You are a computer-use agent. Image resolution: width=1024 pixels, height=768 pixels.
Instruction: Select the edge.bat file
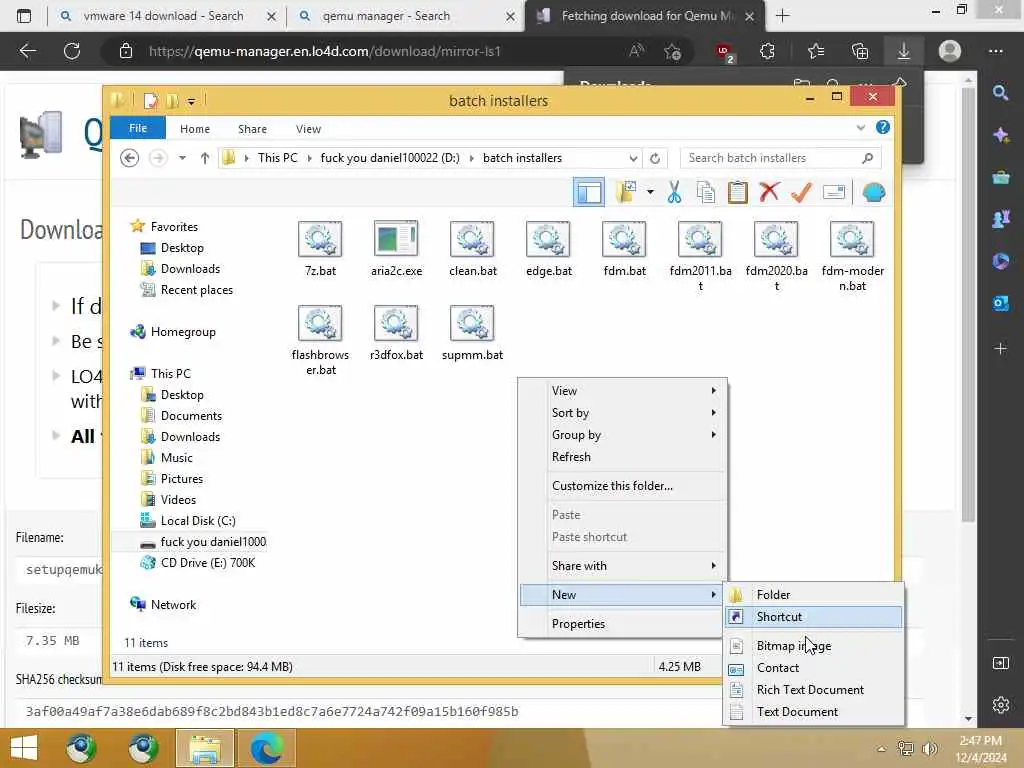click(549, 248)
